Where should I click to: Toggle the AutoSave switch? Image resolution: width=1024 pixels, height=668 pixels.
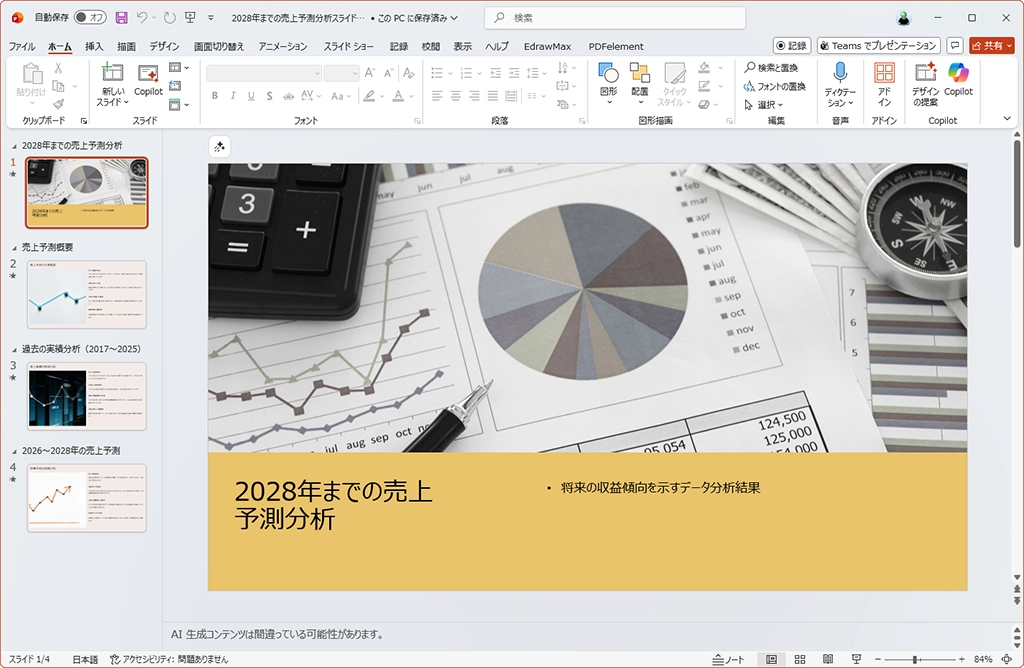tap(91, 18)
